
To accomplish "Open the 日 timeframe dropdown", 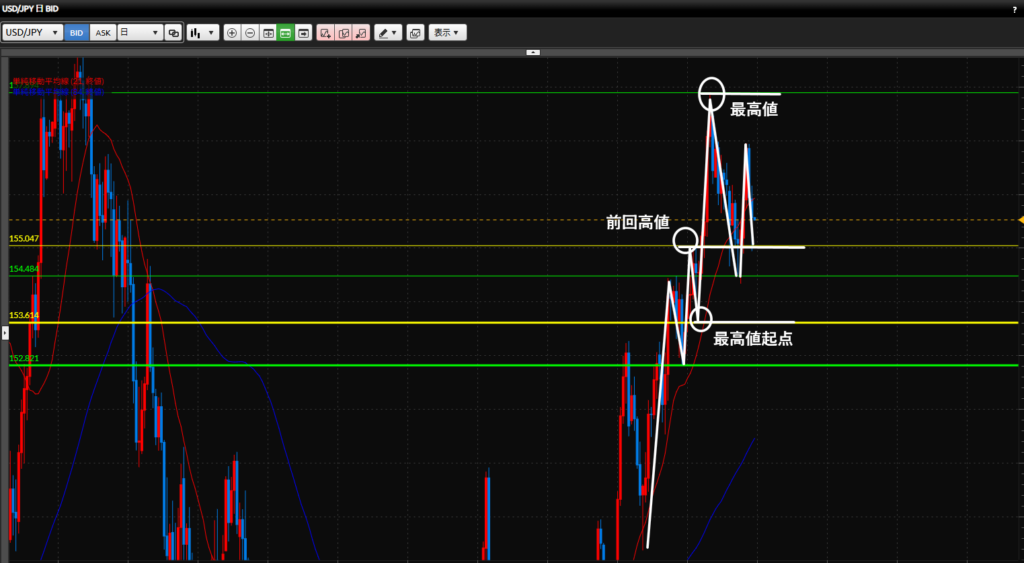I will click(140, 32).
